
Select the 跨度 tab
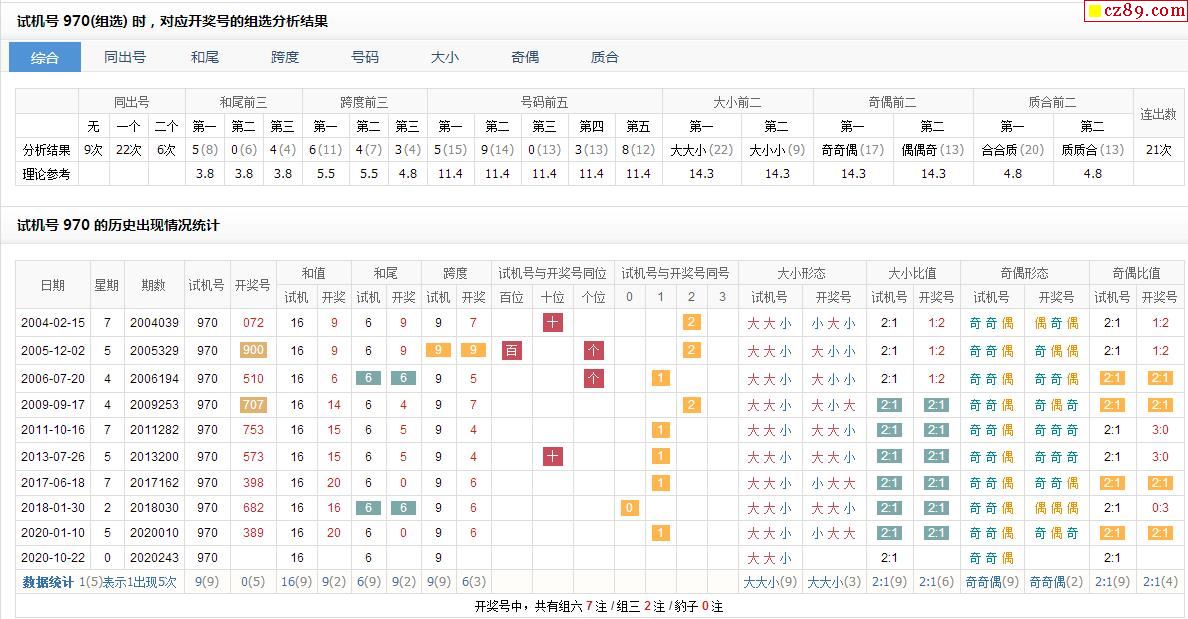pyautogui.click(x=285, y=57)
